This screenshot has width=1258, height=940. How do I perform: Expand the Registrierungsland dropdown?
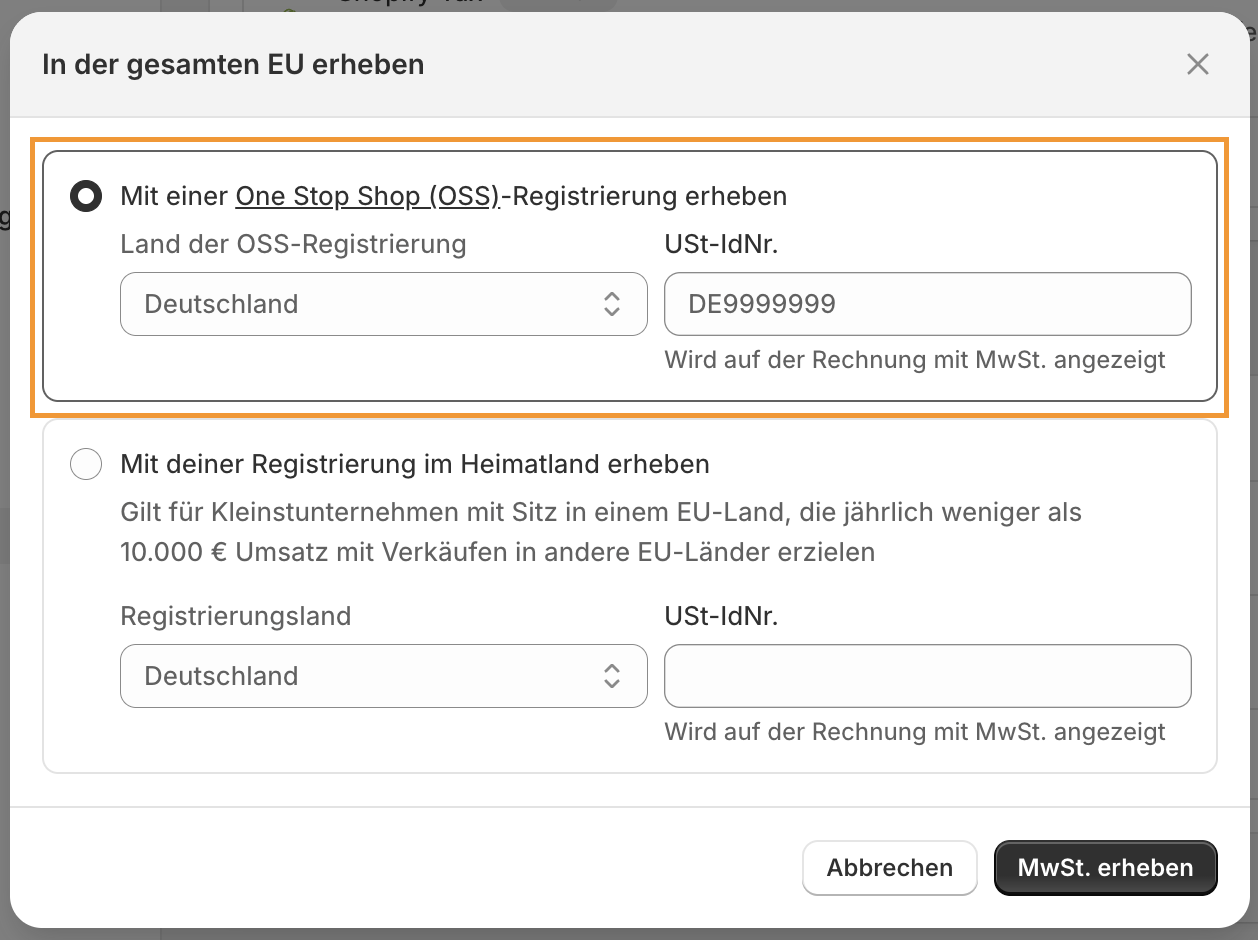(383, 676)
